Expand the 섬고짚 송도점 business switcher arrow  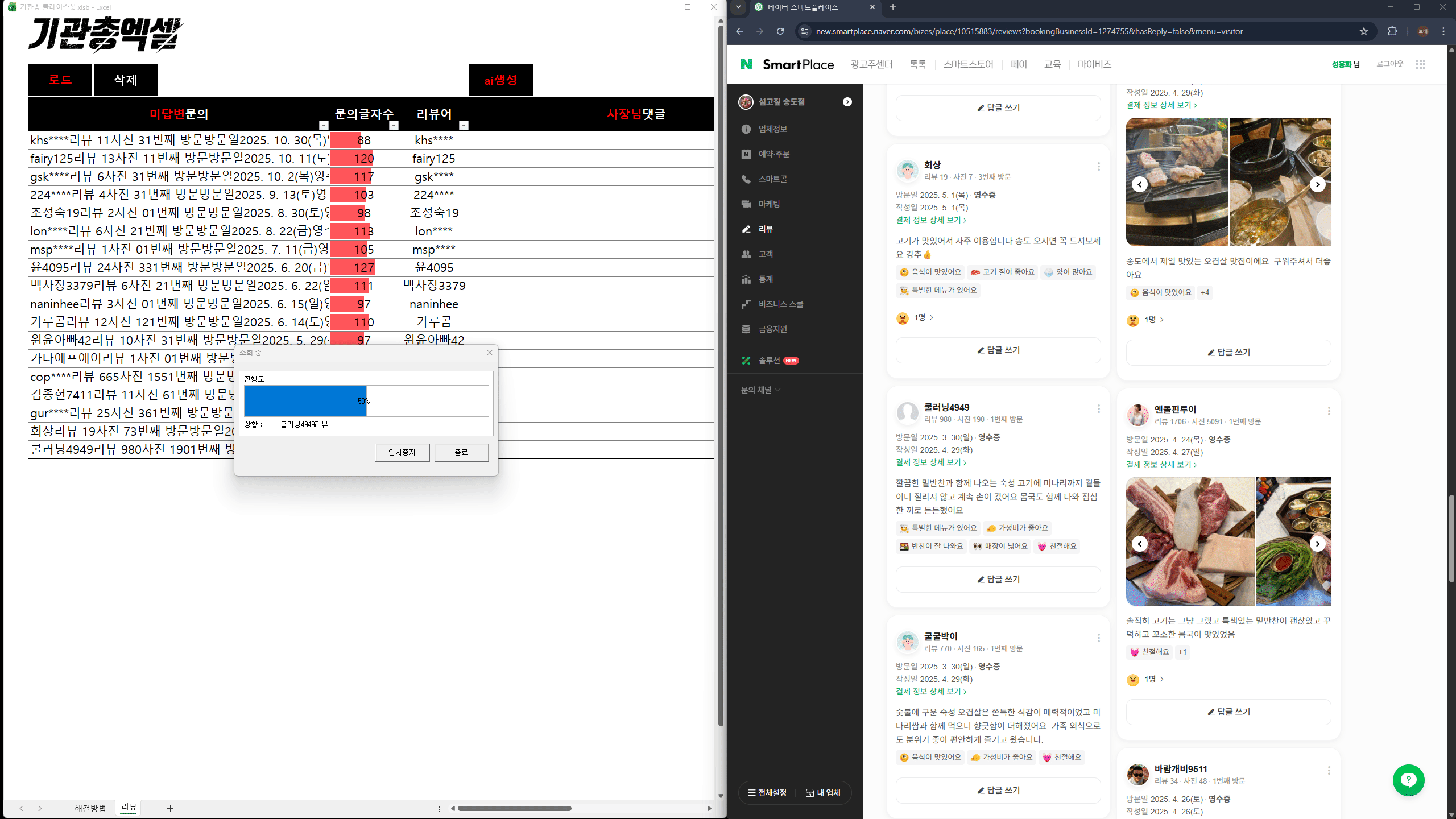(847, 102)
